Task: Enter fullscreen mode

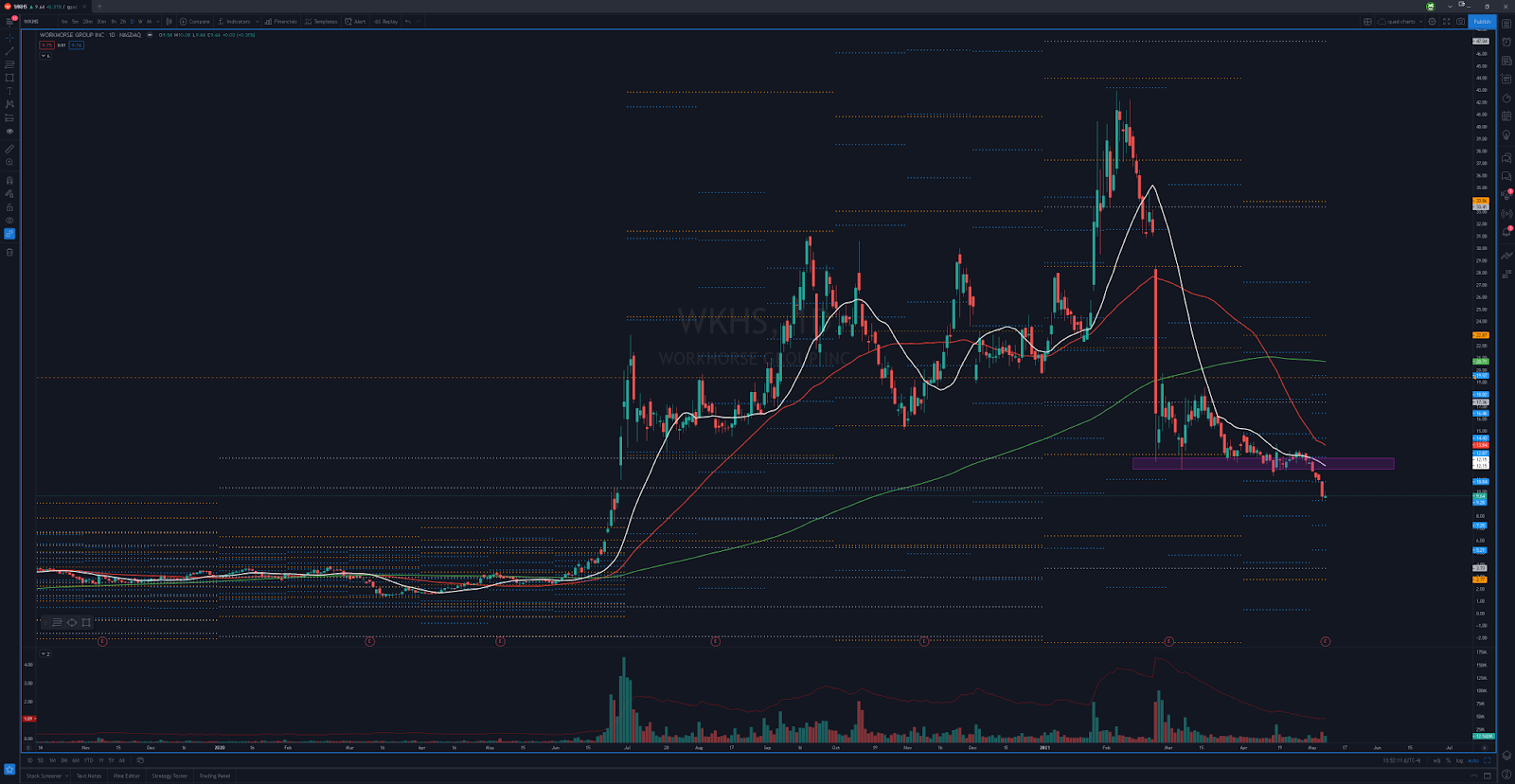Action: (x=1446, y=21)
